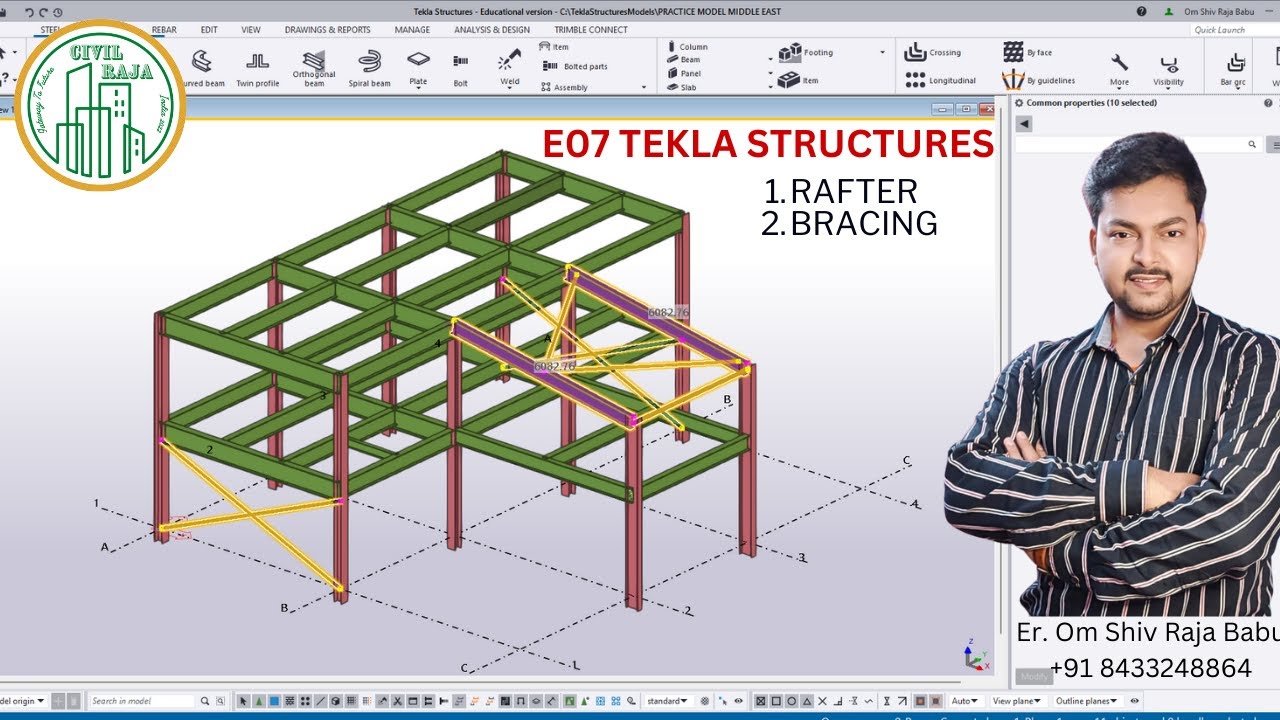Select the By guidelines rebar tool
Screen dimensions: 1280x720
point(1040,80)
